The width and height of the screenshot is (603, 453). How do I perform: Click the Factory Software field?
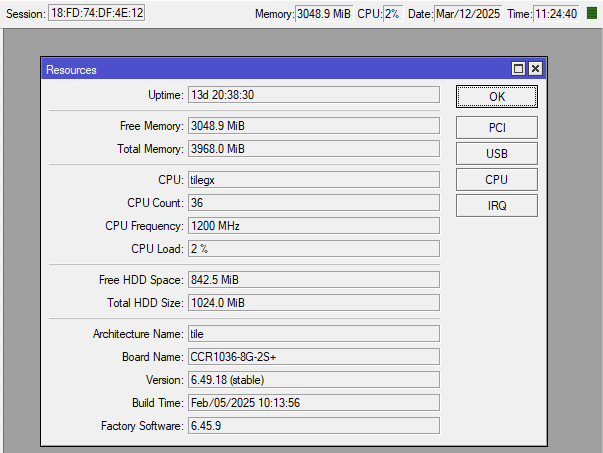(x=313, y=425)
